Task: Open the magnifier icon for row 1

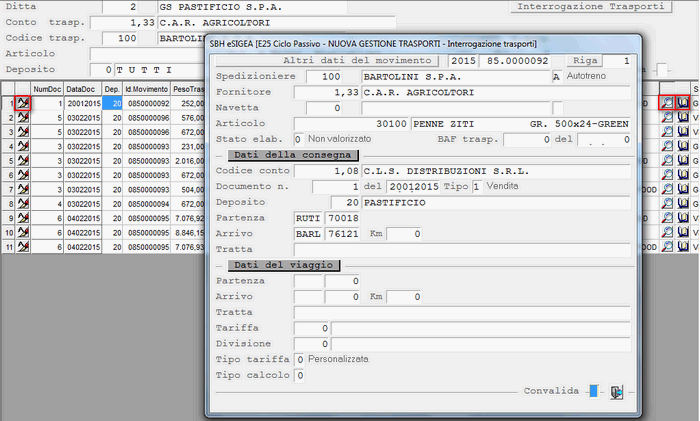Action: (667, 103)
